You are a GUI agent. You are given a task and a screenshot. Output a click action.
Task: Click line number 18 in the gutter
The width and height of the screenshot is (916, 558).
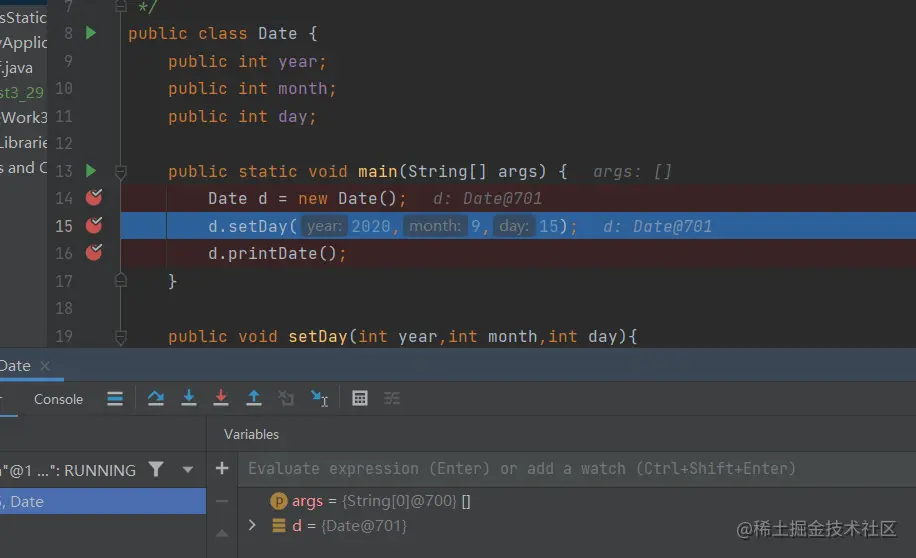[x=64, y=308]
